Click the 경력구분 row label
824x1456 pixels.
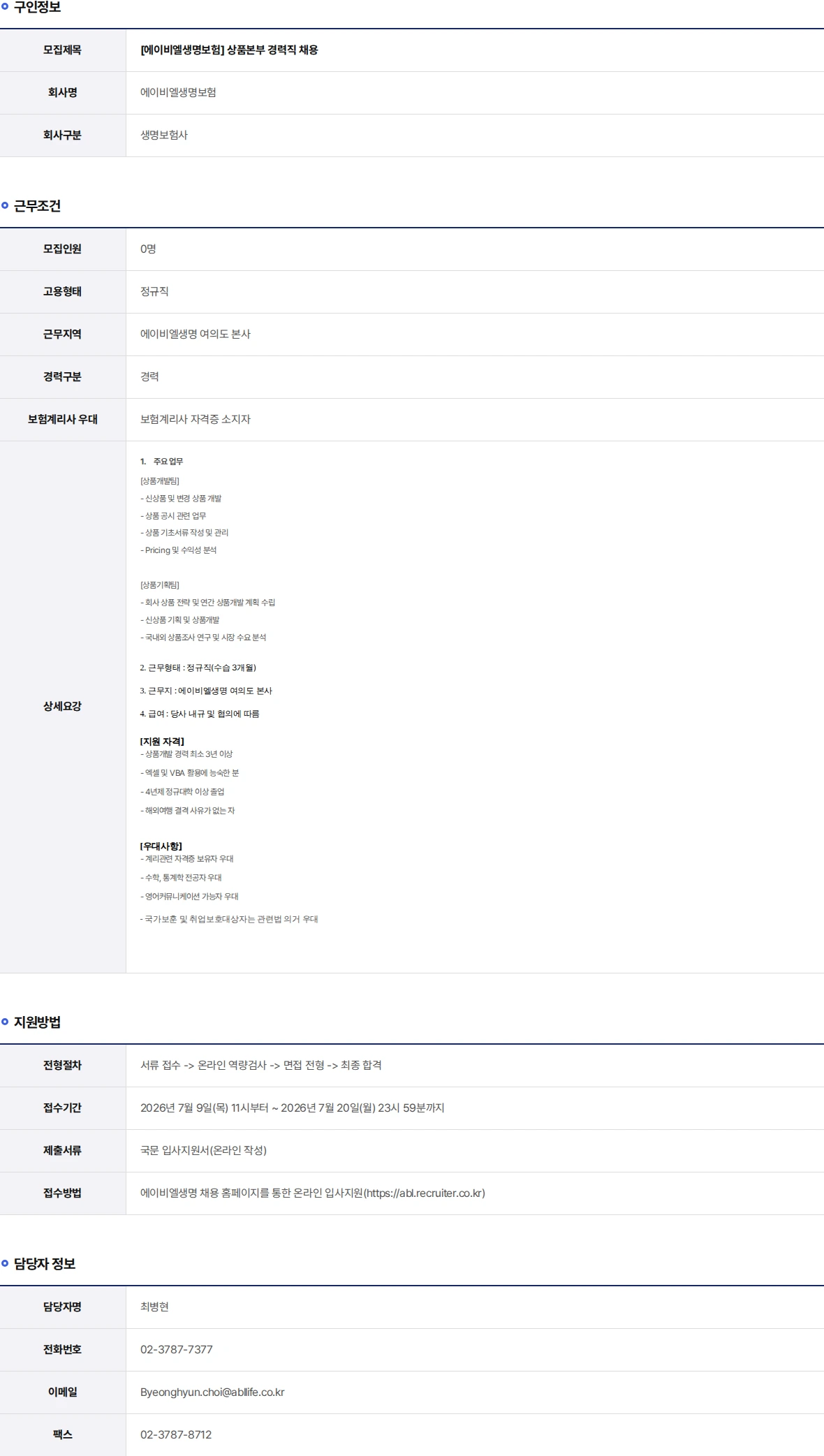63,377
